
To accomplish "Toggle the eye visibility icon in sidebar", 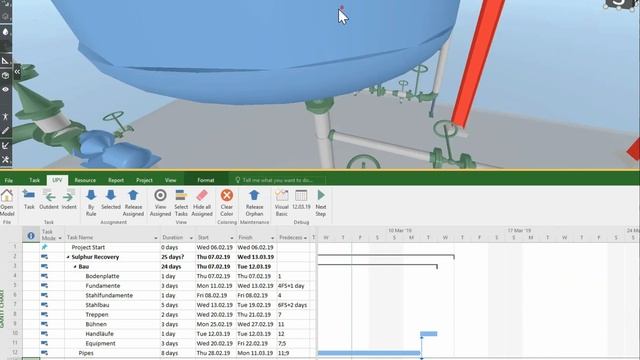I will pos(5,89).
